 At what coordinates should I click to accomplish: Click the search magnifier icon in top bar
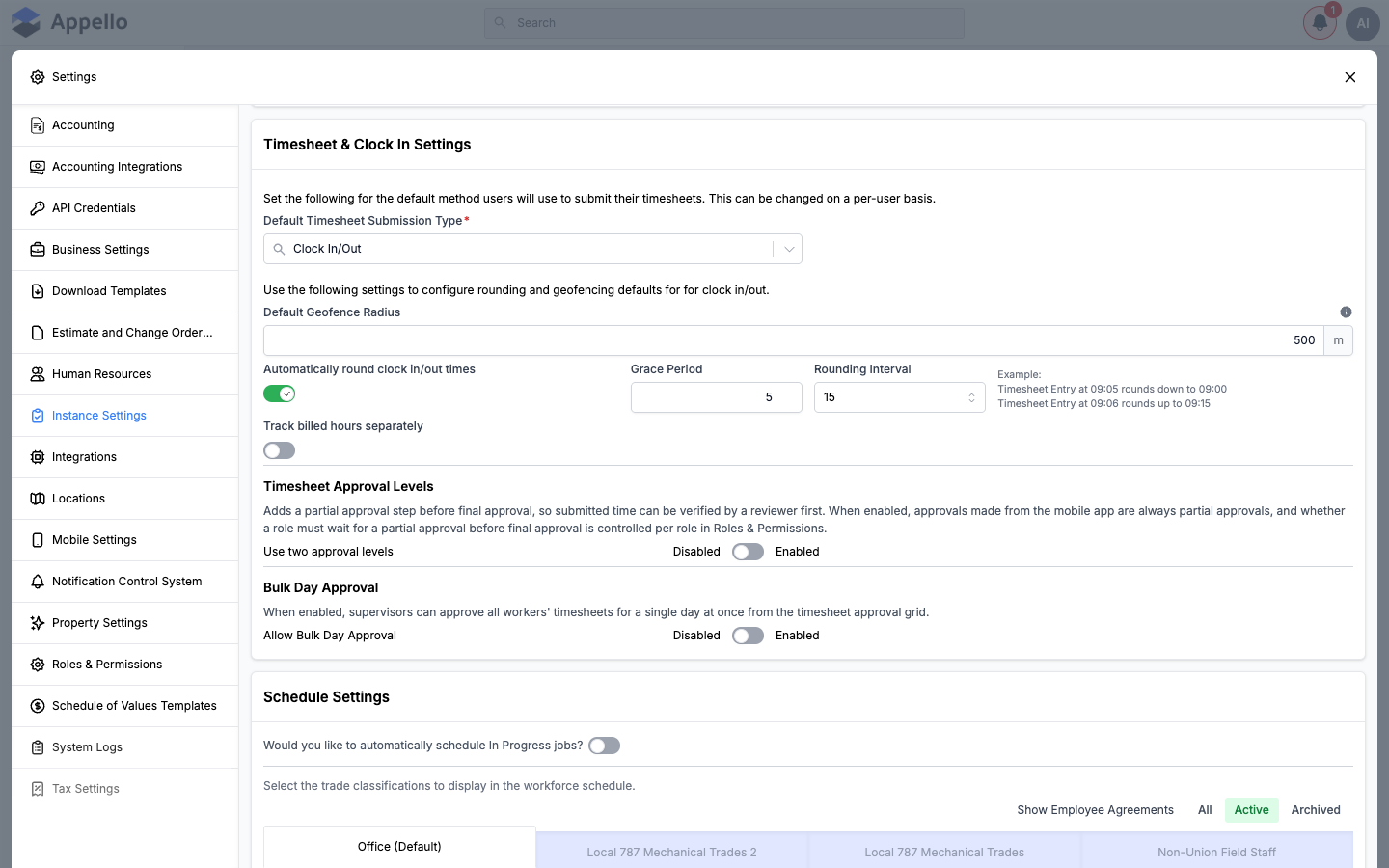(500, 23)
